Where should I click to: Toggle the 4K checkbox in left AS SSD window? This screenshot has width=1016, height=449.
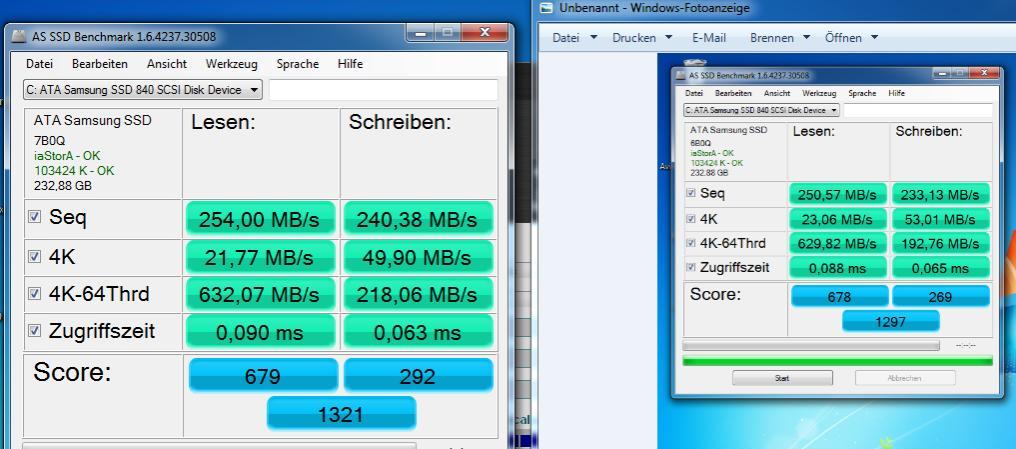tap(34, 257)
